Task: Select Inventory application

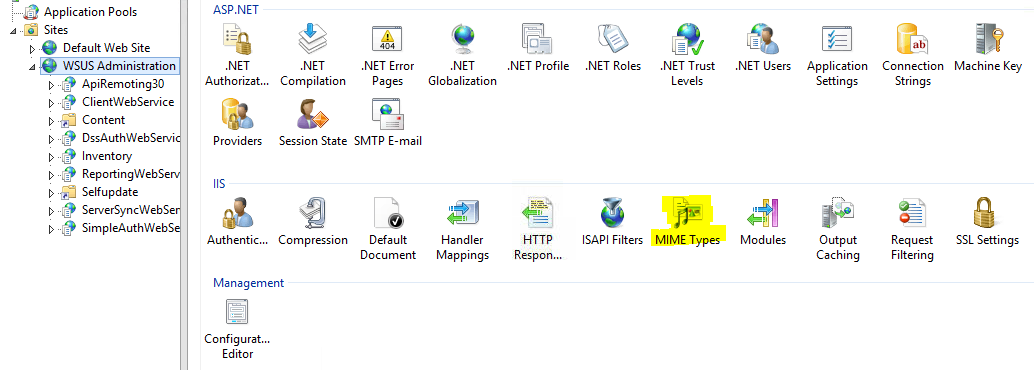Action: [107, 156]
